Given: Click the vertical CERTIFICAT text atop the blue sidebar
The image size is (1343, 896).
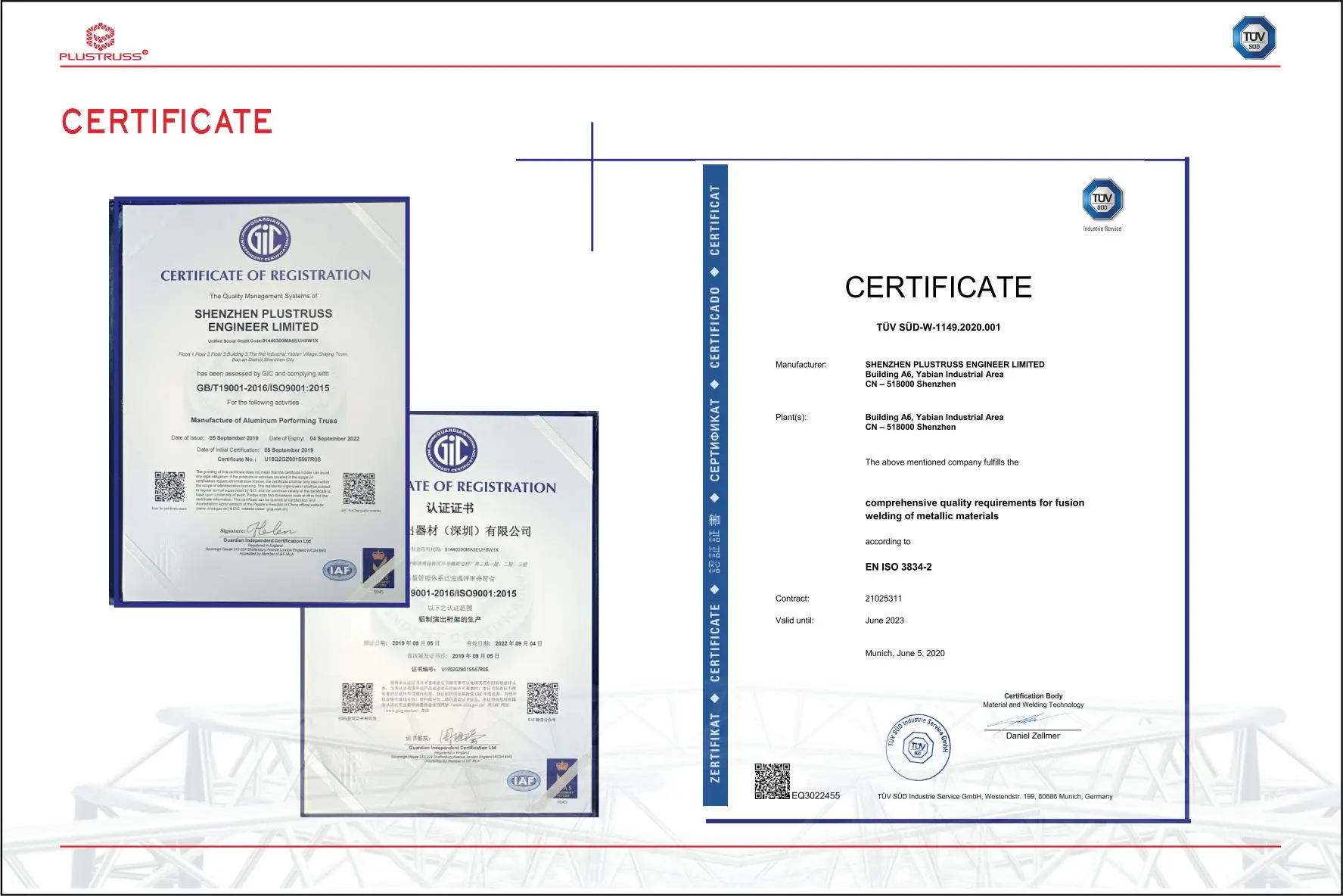Looking at the screenshot, I should 715,220.
